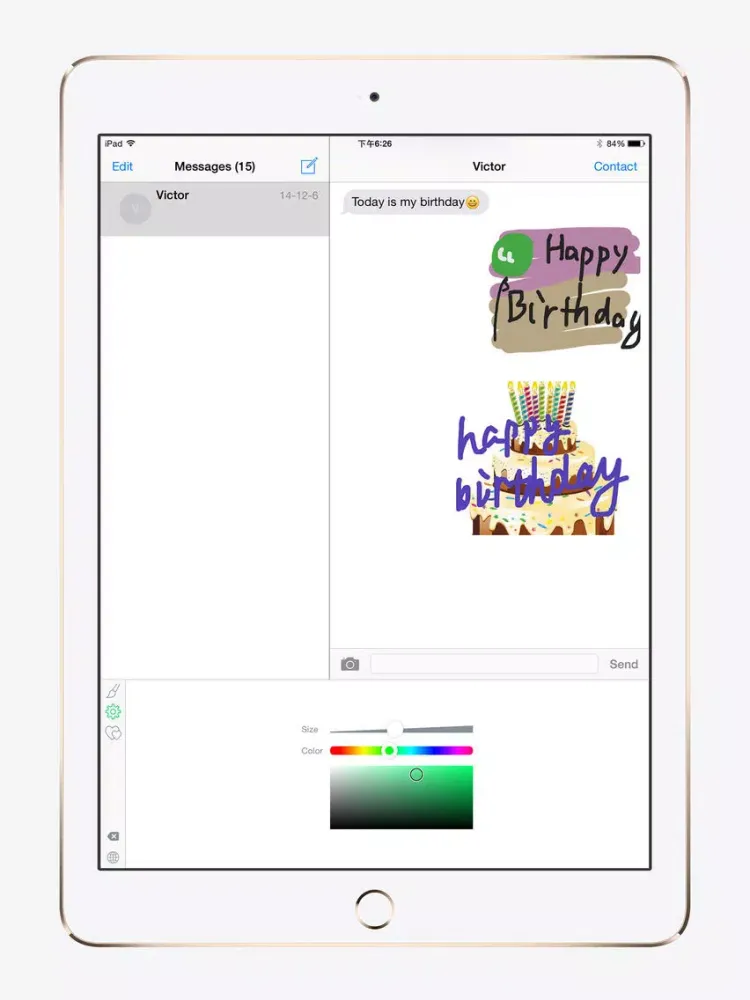Switch keyboard with the globe icon
The height and width of the screenshot is (1000, 750).
113,857
